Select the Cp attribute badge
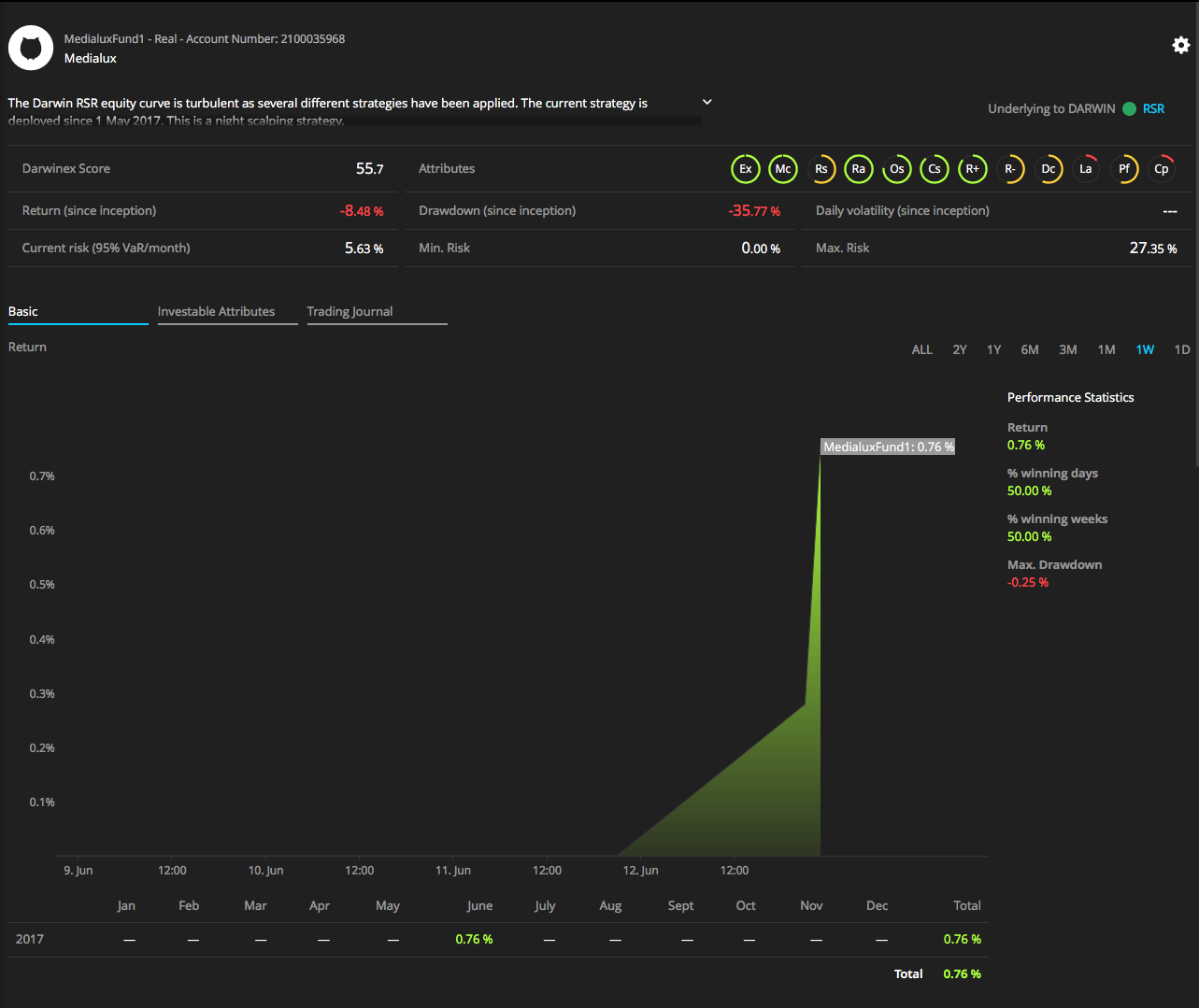Viewport: 1199px width, 1008px height. [1162, 169]
